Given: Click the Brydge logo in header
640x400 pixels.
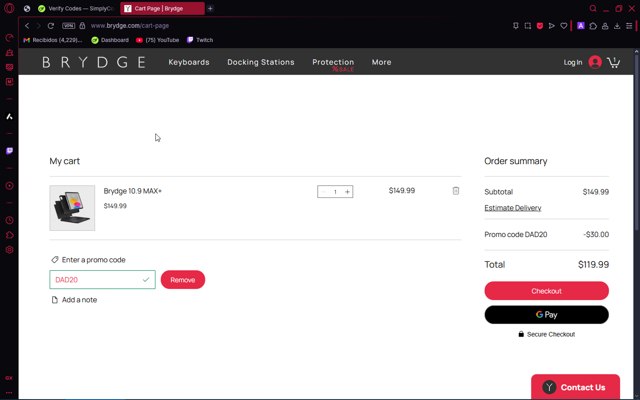Looking at the screenshot, I should click(x=94, y=62).
